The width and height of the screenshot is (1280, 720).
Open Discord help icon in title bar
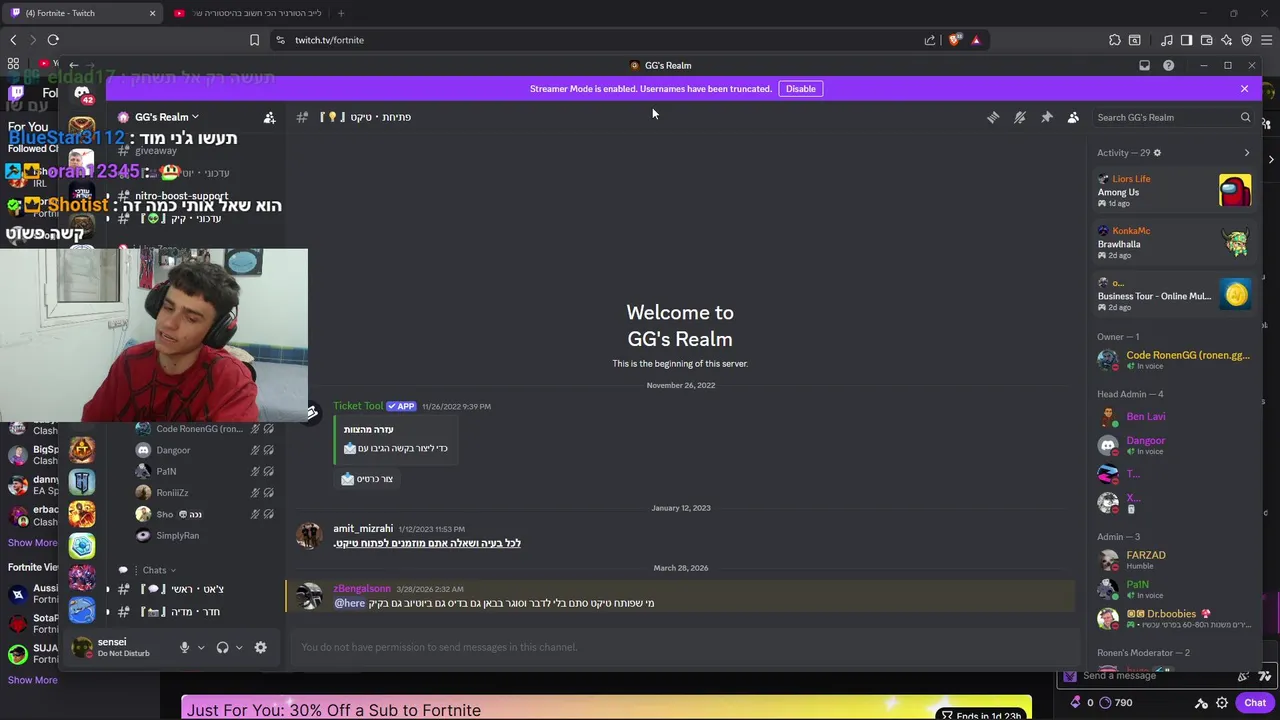tap(1168, 65)
